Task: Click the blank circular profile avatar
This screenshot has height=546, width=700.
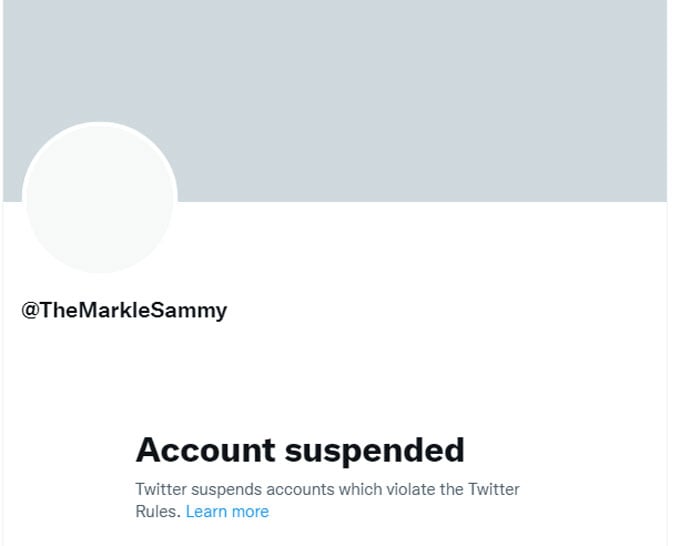Action: point(99,198)
